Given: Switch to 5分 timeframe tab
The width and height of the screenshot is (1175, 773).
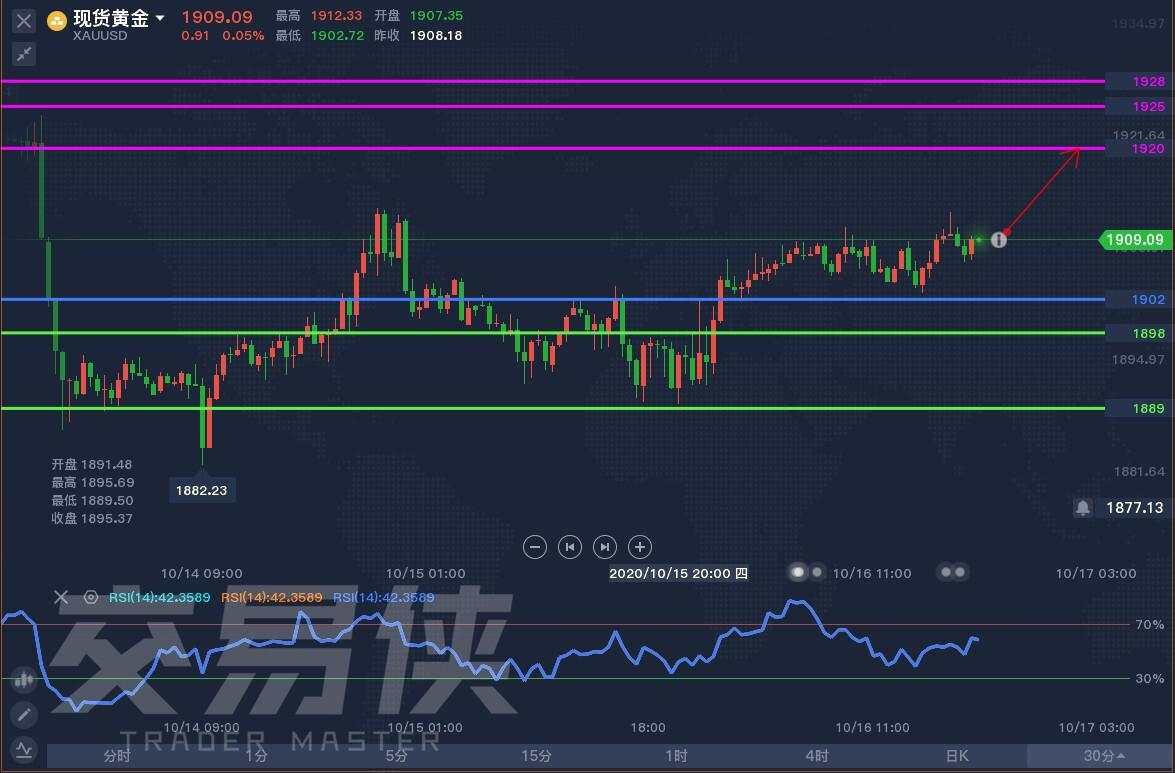Looking at the screenshot, I should 396,756.
